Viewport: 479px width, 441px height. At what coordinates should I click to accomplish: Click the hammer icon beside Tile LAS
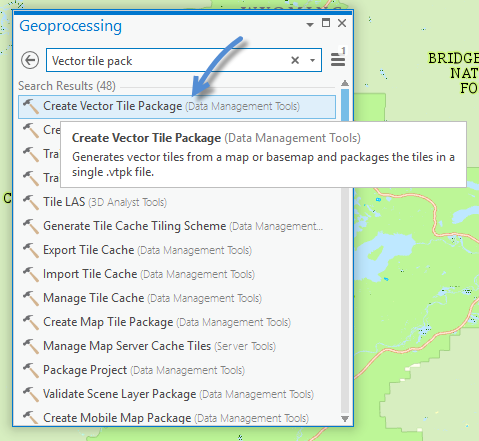tap(31, 202)
